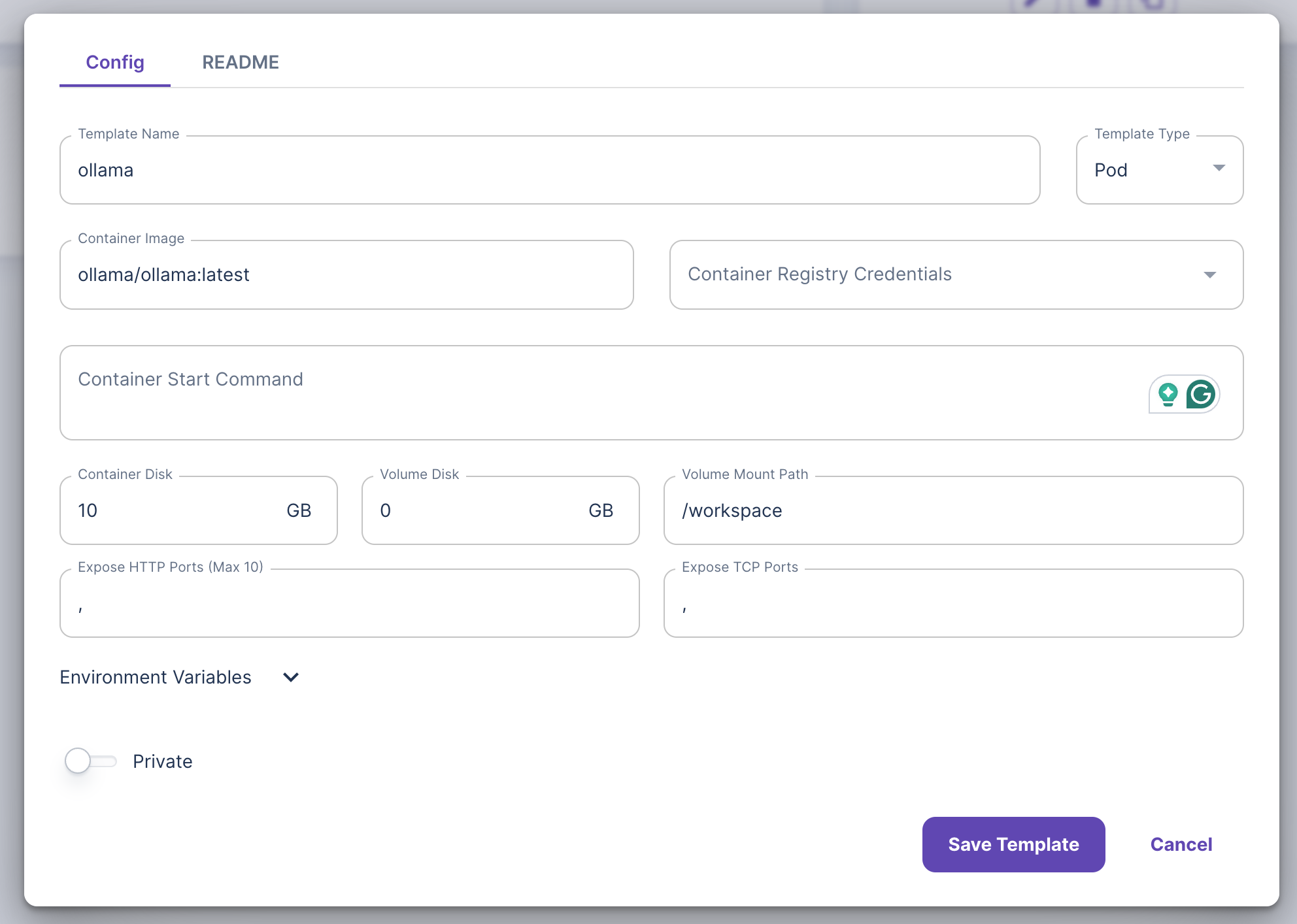Click the Grammarly suggestions lightbulb icon

pos(1168,394)
